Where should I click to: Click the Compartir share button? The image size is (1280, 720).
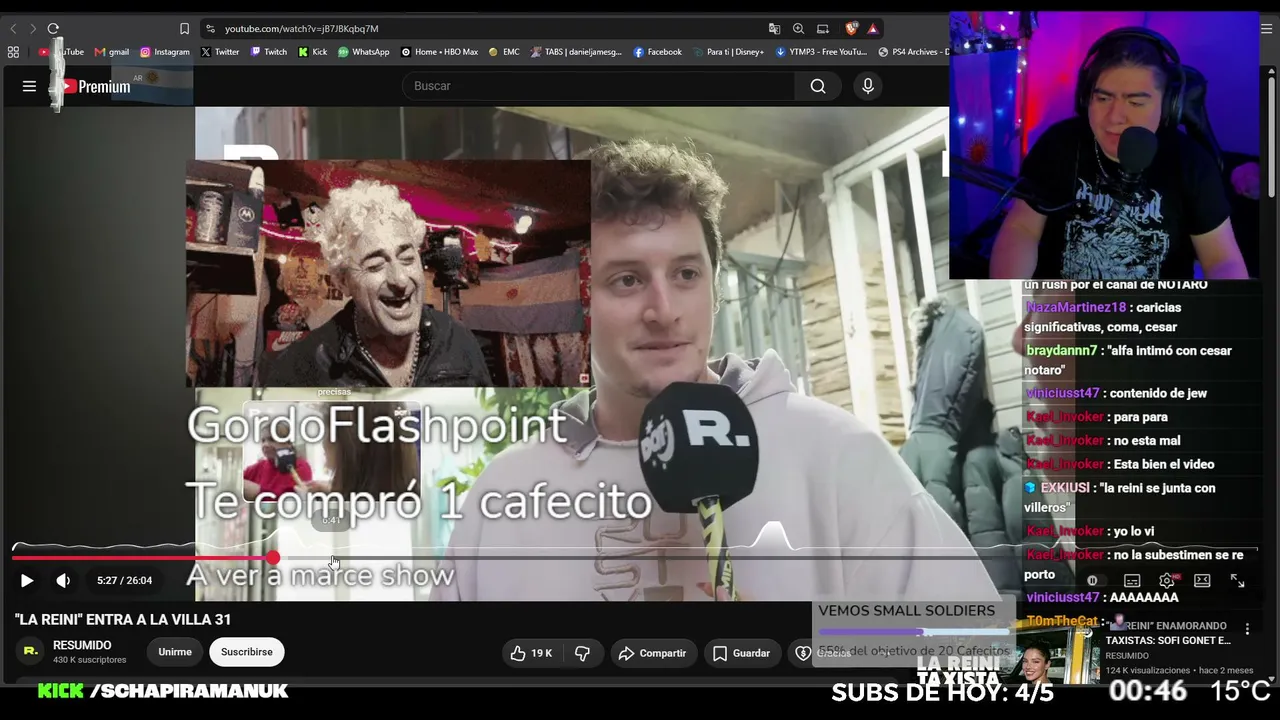click(x=652, y=653)
